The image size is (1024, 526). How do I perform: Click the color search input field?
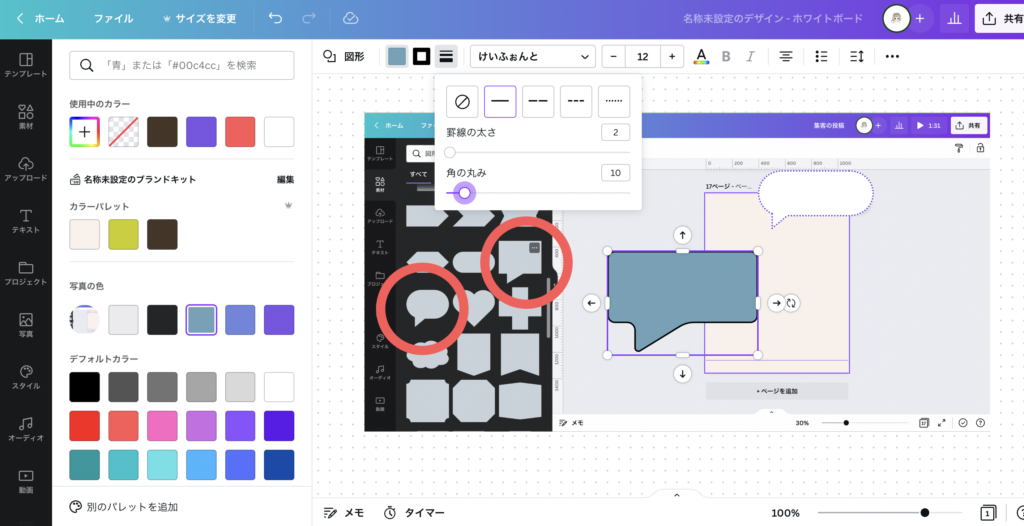(182, 65)
